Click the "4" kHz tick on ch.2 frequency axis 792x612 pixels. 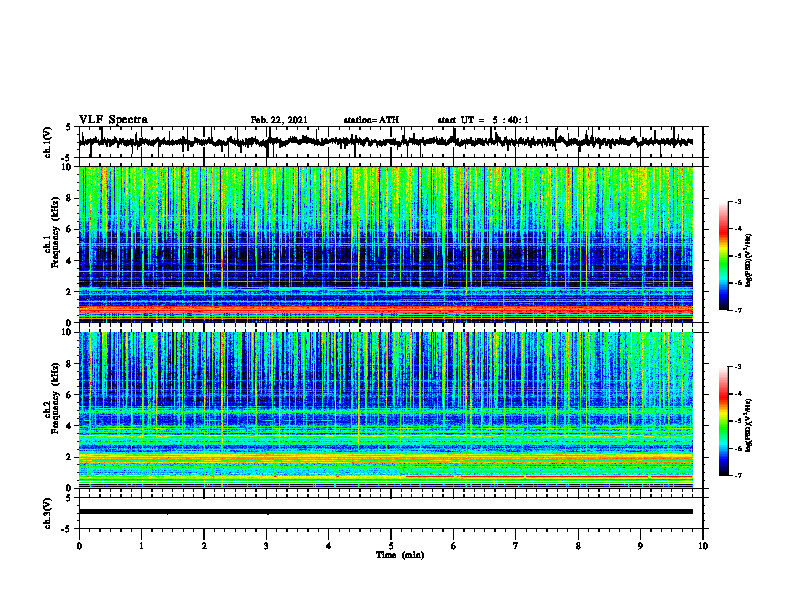(x=70, y=426)
